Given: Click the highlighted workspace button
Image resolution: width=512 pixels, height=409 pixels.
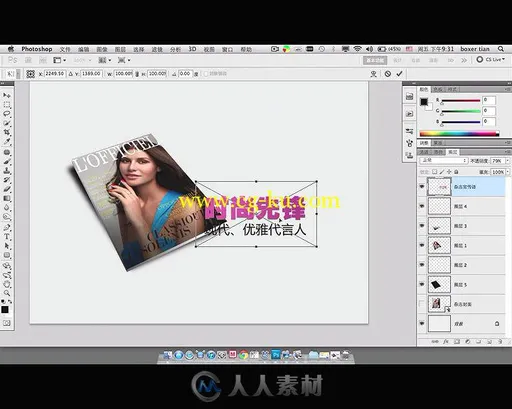Looking at the screenshot, I should (375, 60).
